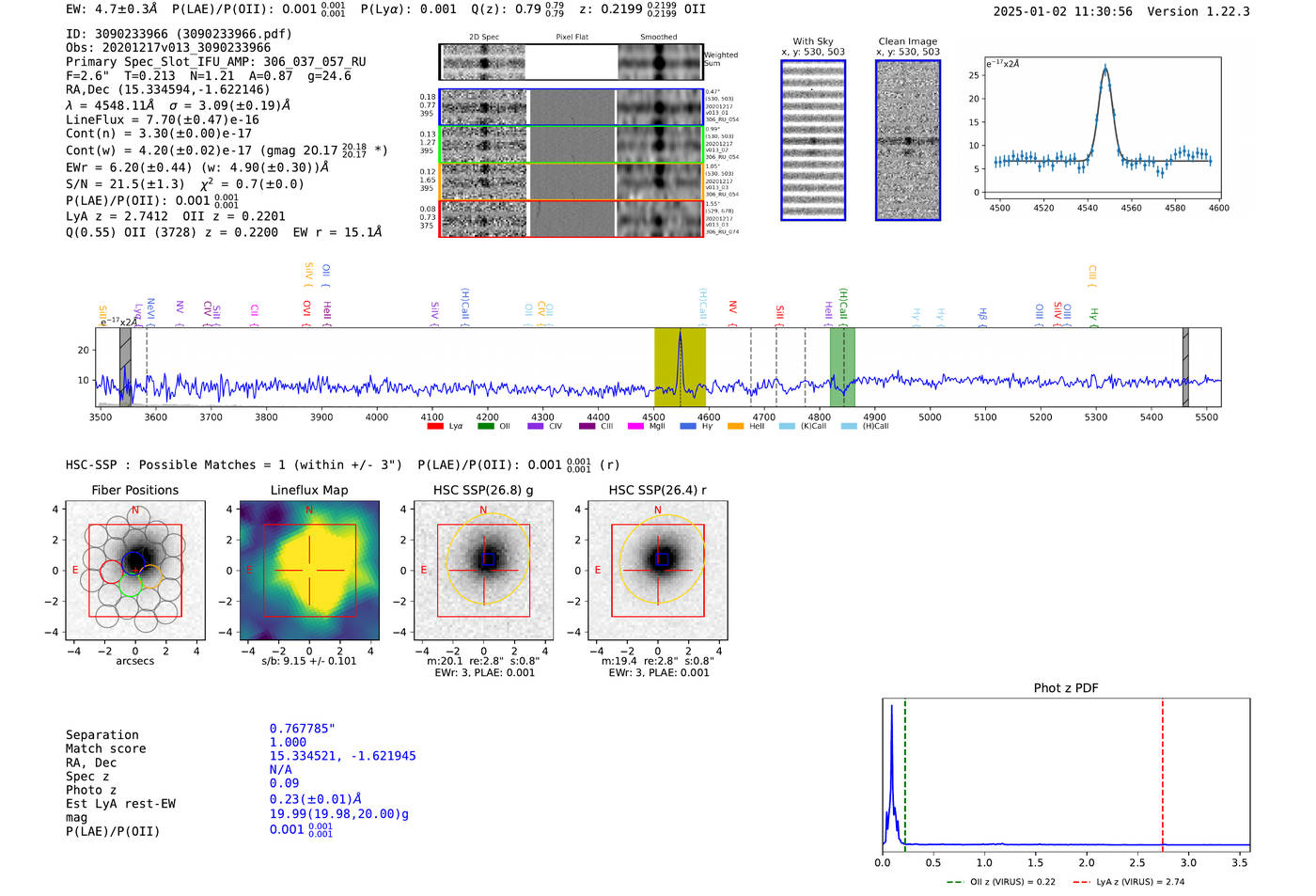Open the HSC SSP(26.4) r cutout
Viewport: 1316px width, 896px height.
pyautogui.click(x=658, y=571)
